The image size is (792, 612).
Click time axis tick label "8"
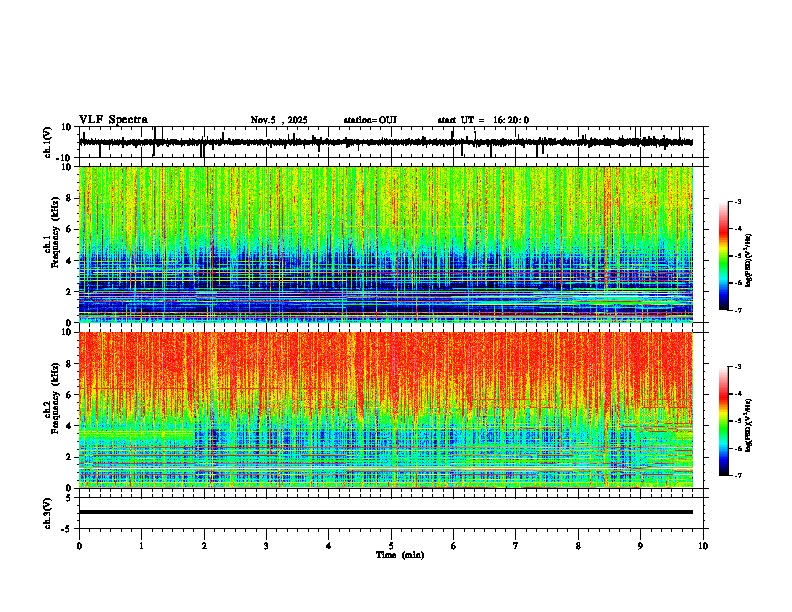pos(578,546)
